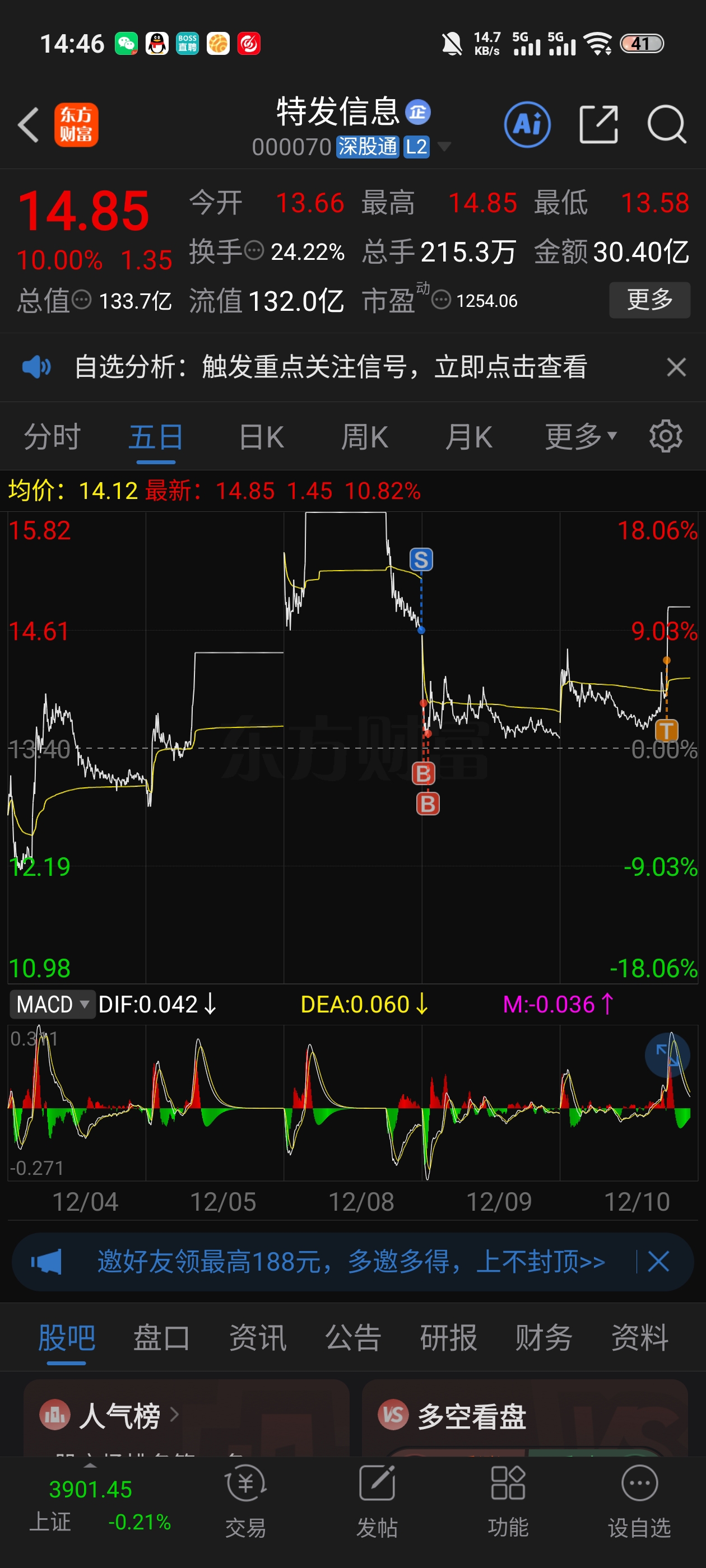Viewport: 706px width, 1568px height.
Task: Switch to 周K chart tab
Action: (364, 436)
